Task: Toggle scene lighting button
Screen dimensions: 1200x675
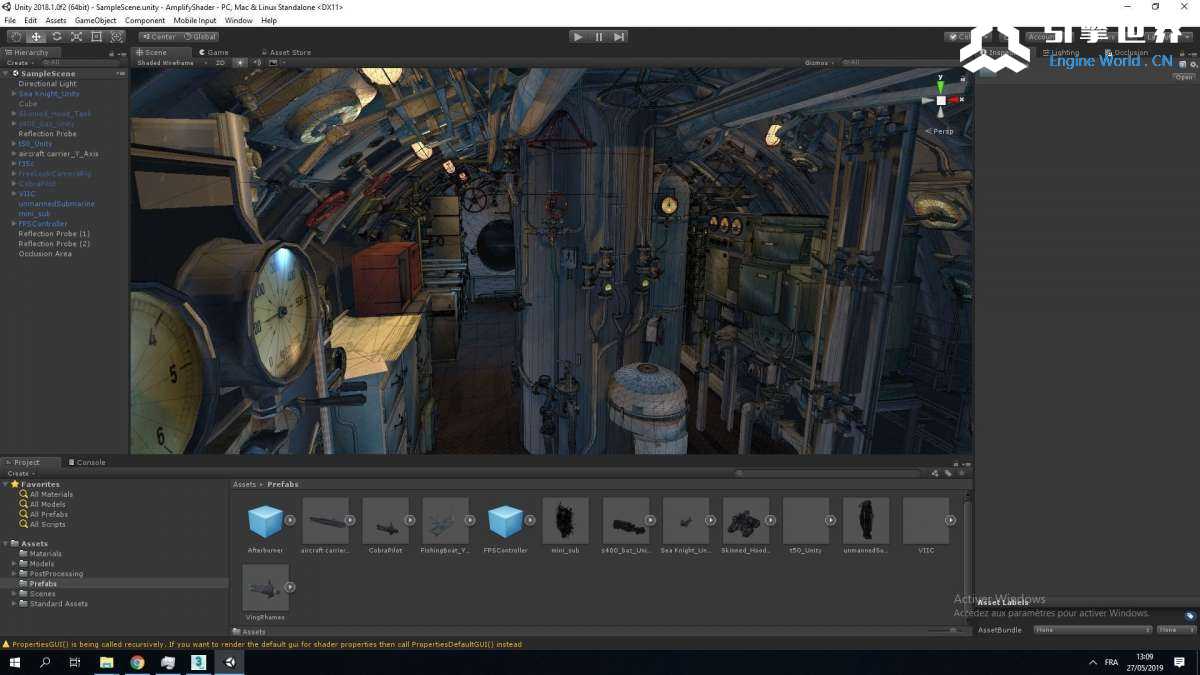Action: click(x=240, y=63)
